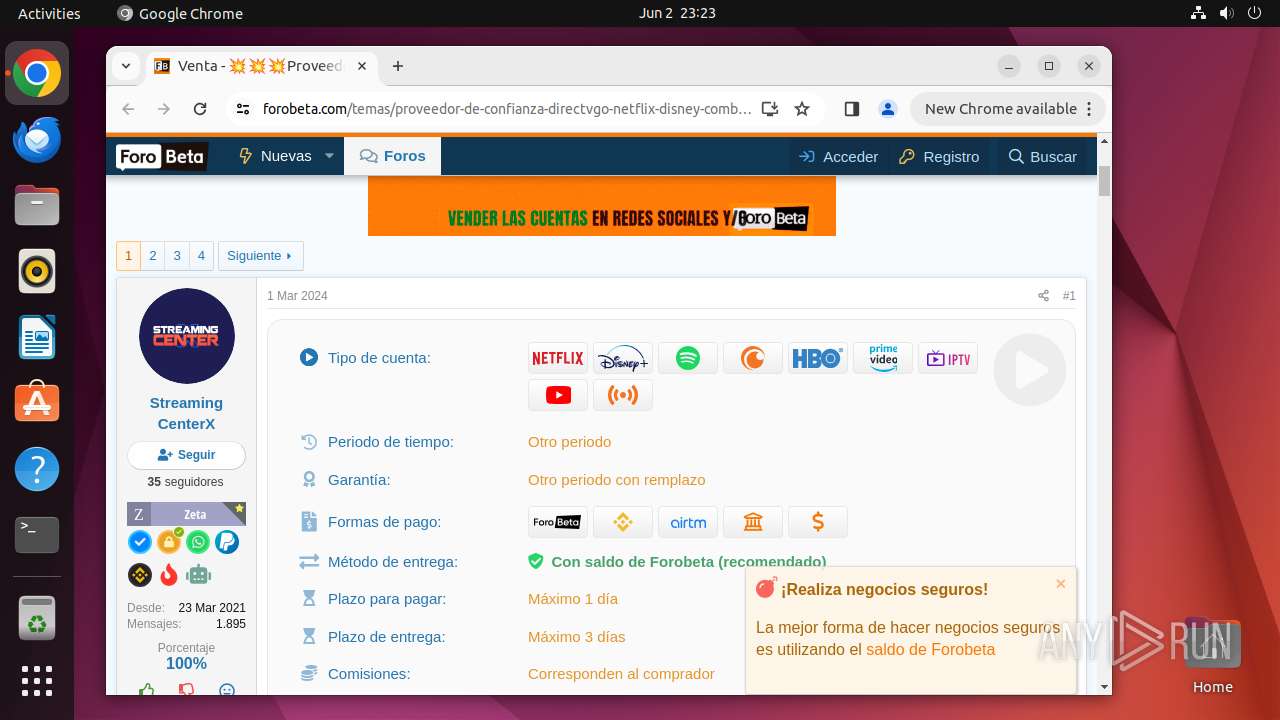Click Acceder to log in

839,156
